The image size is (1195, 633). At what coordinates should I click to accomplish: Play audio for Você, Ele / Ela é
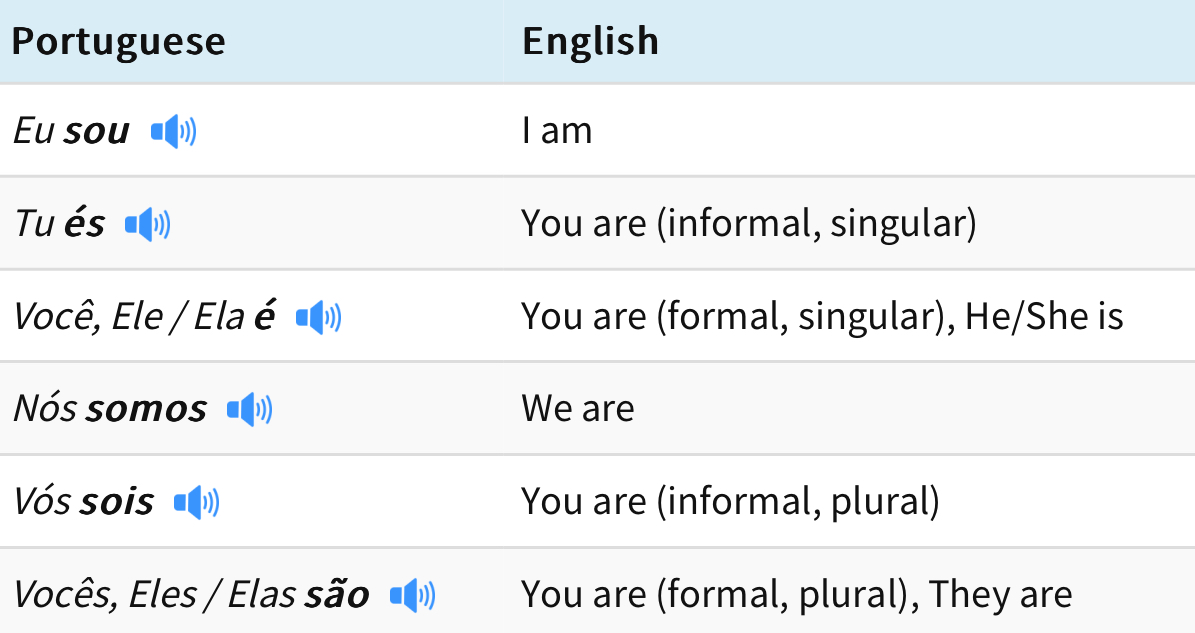pos(319,318)
